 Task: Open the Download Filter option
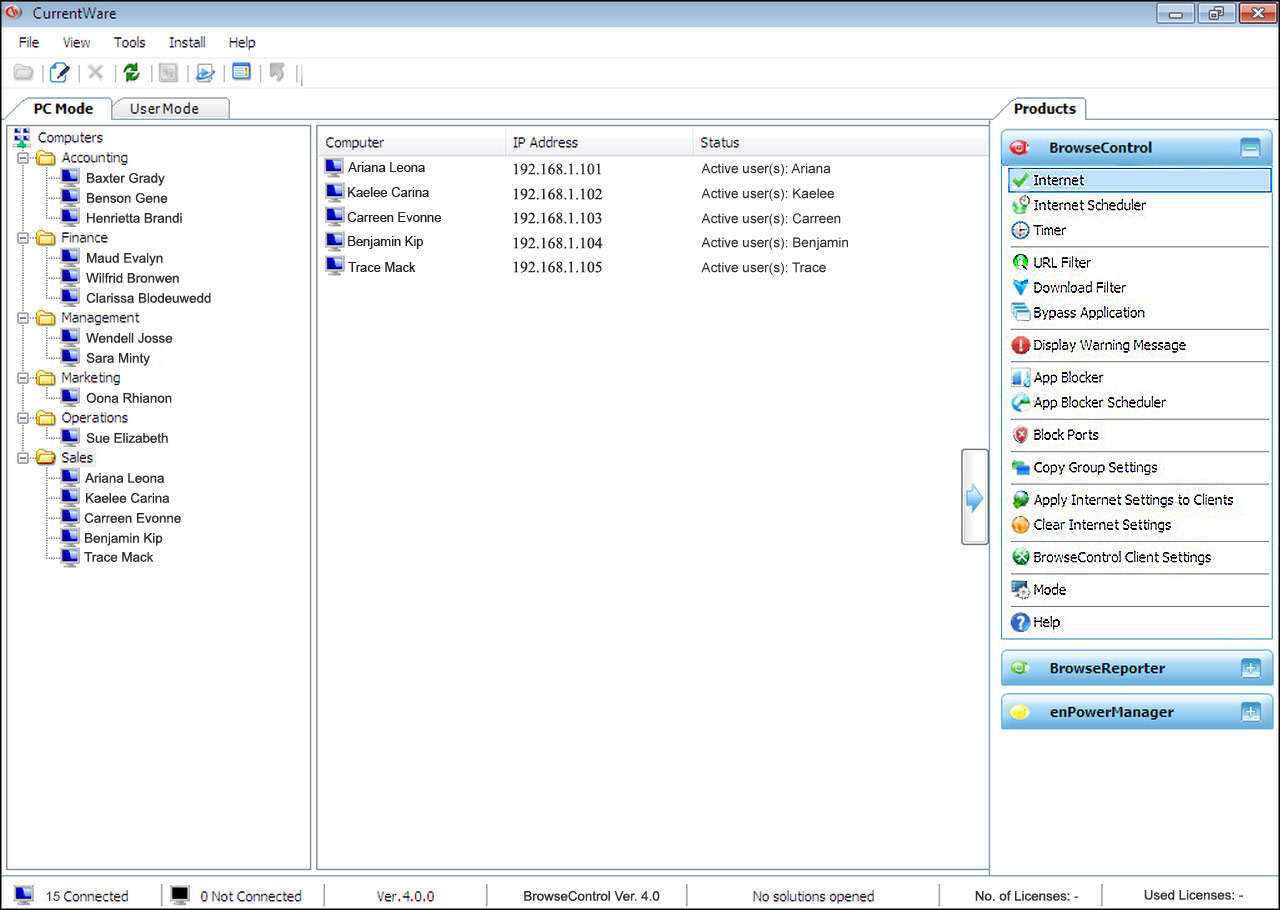coord(1079,287)
